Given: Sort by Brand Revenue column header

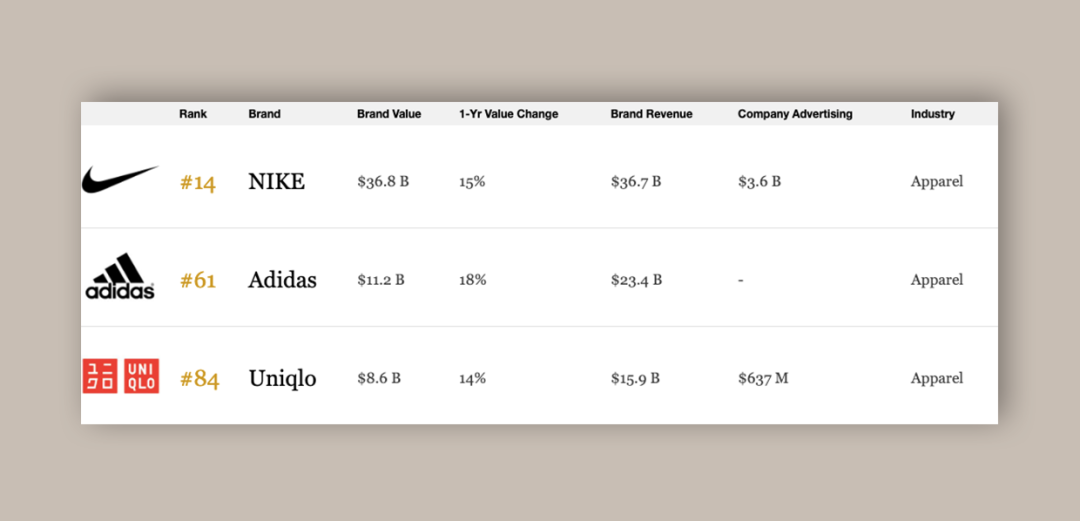Looking at the screenshot, I should click(651, 114).
